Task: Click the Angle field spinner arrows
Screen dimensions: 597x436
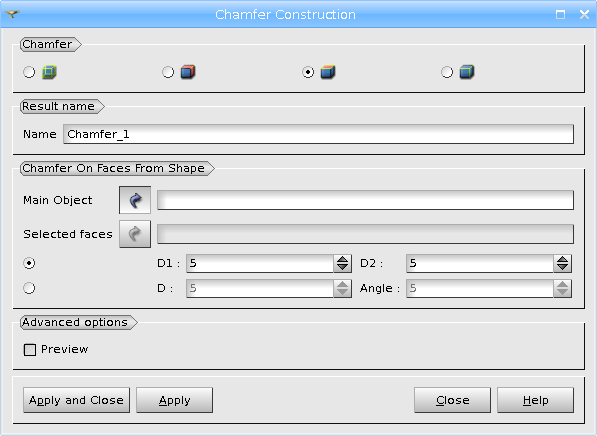Action: point(562,288)
